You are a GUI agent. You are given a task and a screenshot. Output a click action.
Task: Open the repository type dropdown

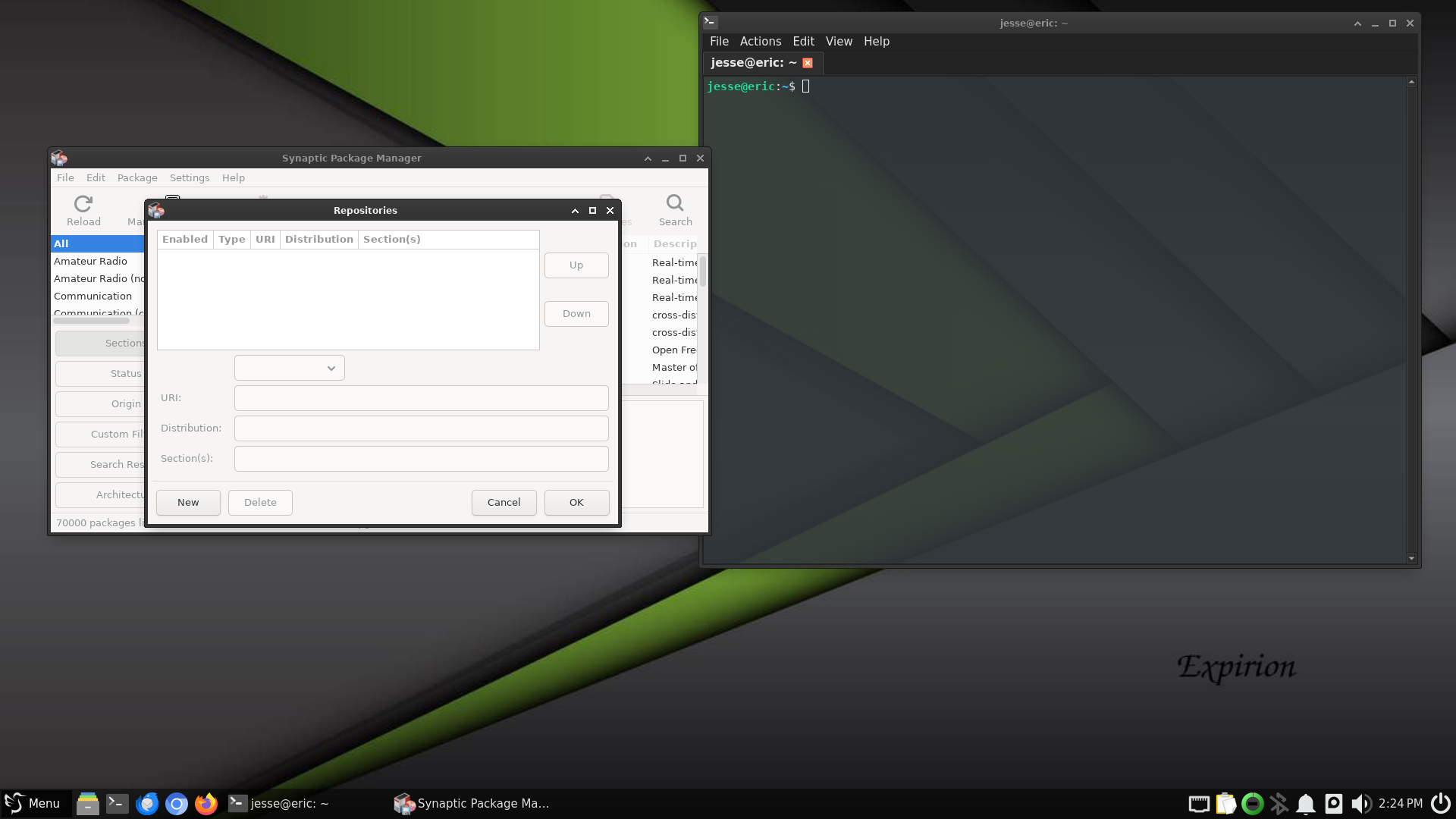290,368
